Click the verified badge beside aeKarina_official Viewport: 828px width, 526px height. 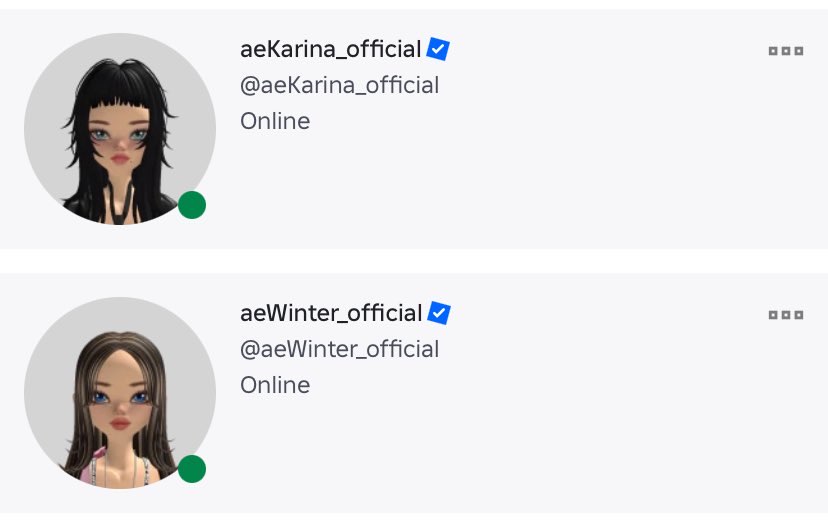438,49
